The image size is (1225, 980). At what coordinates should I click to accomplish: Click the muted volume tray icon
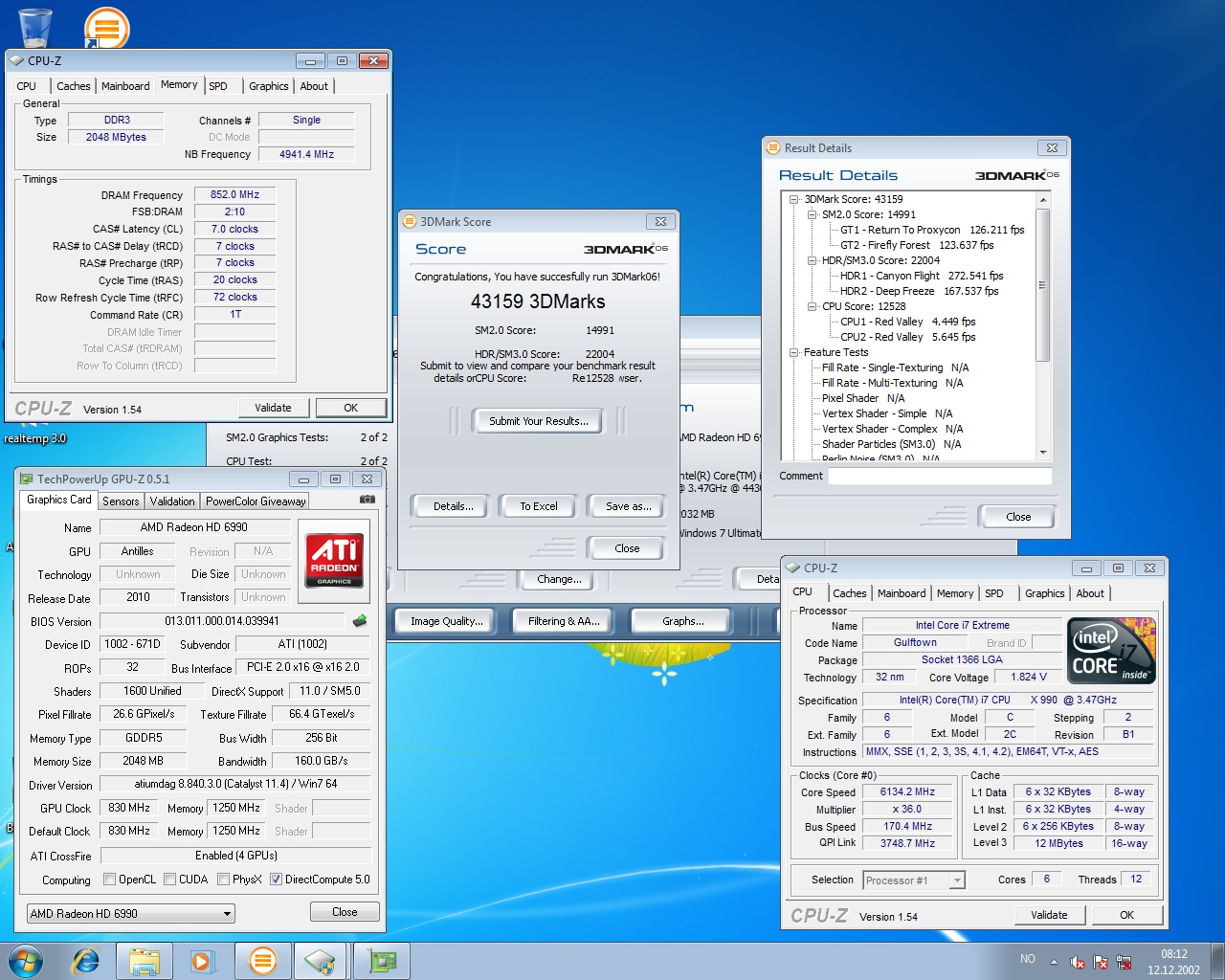point(1077,962)
